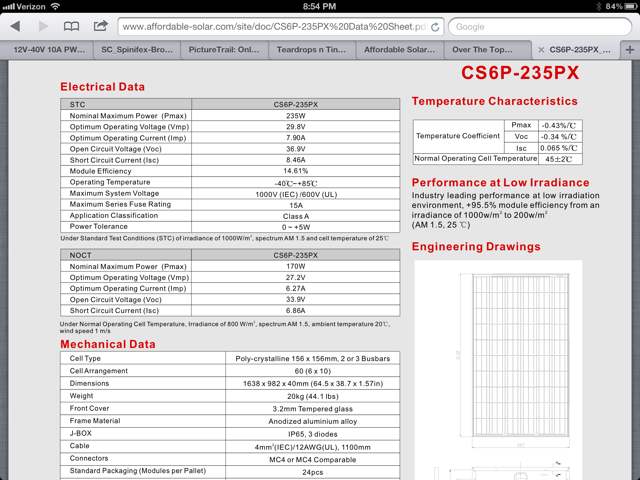Select the 6.27A NOCT current value
640x480 pixels.
tap(296, 289)
